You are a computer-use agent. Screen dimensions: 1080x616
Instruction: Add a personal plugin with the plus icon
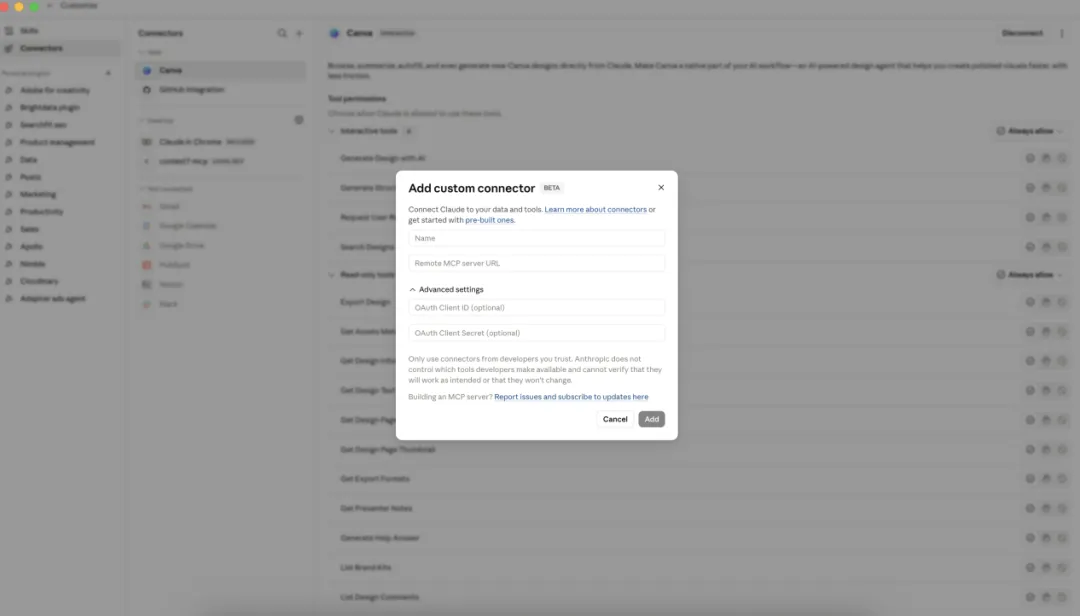click(107, 73)
